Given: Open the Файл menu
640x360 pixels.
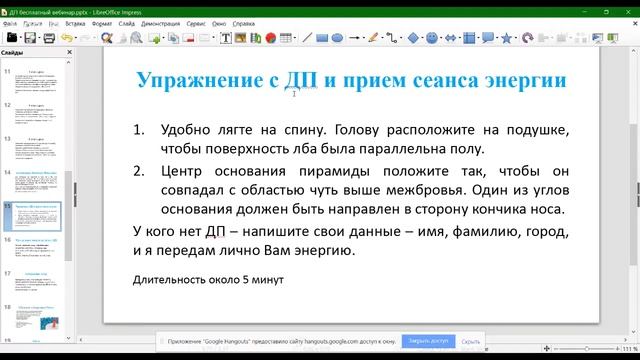Looking at the screenshot, I should [10, 24].
